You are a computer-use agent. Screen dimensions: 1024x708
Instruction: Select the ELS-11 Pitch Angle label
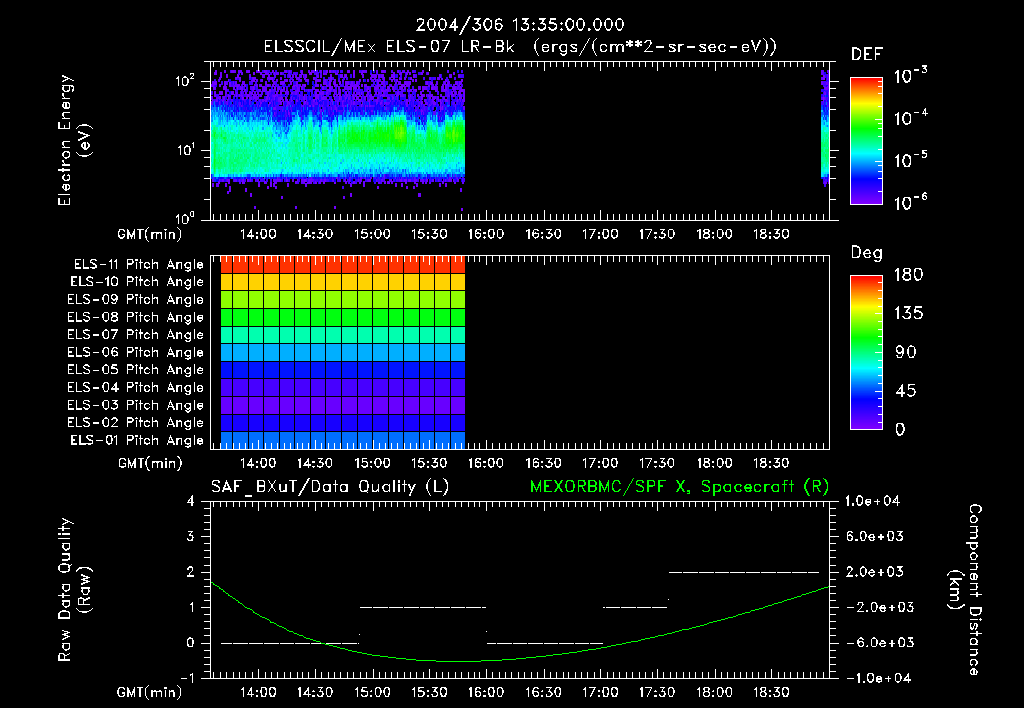coord(138,265)
